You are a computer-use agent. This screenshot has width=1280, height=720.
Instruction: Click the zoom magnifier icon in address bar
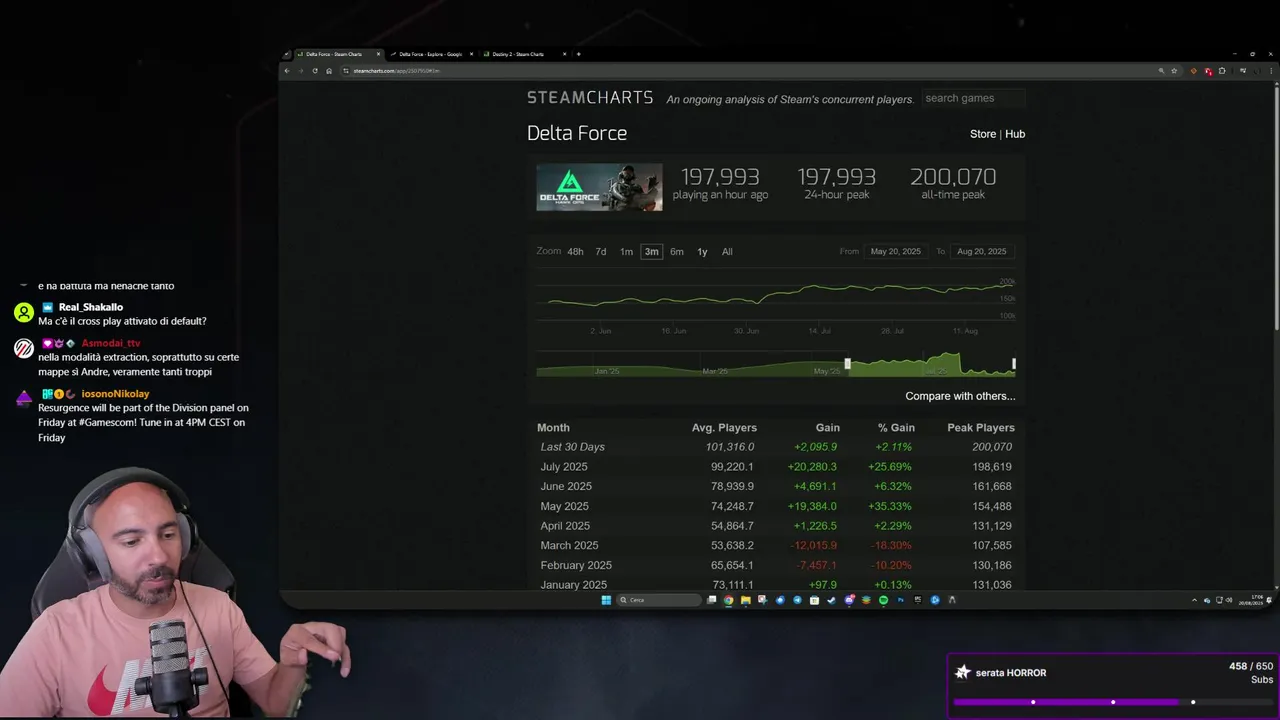pyautogui.click(x=1161, y=71)
